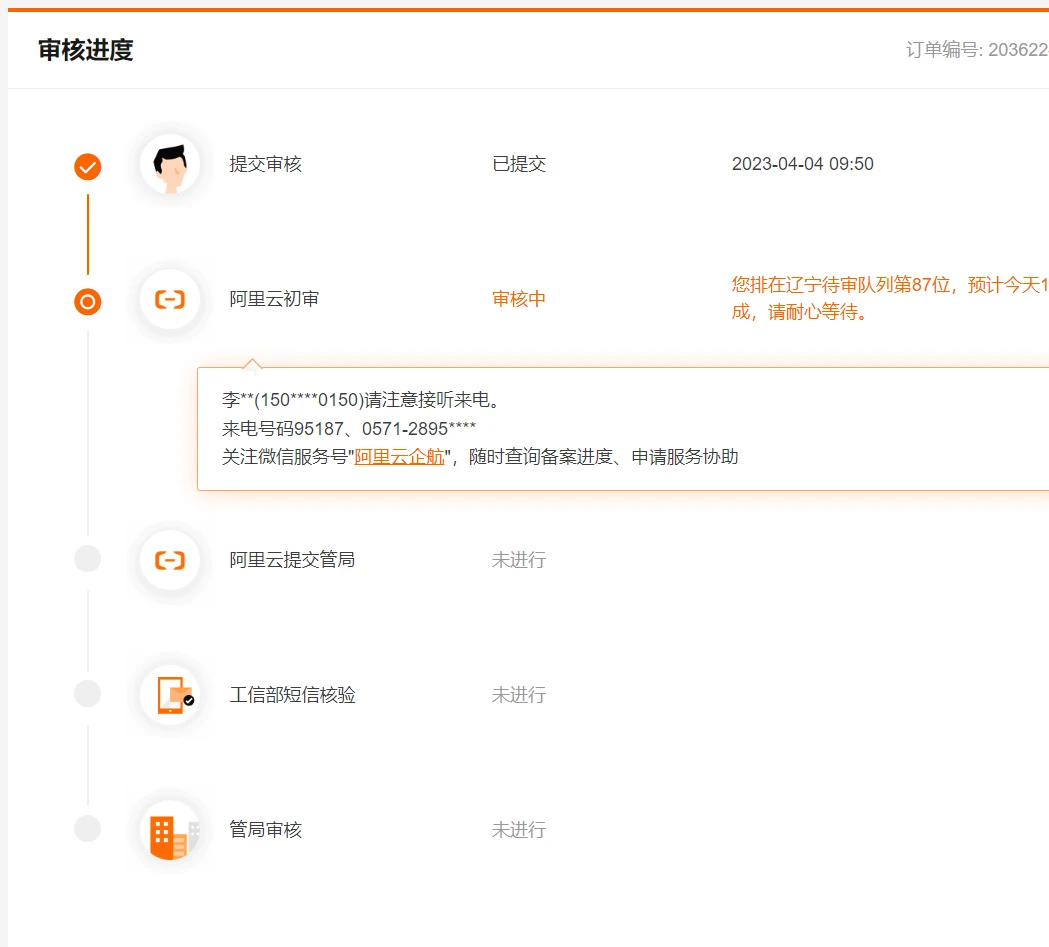Click the orange ring in-progress step marker
The image size is (1049, 947).
(88, 301)
